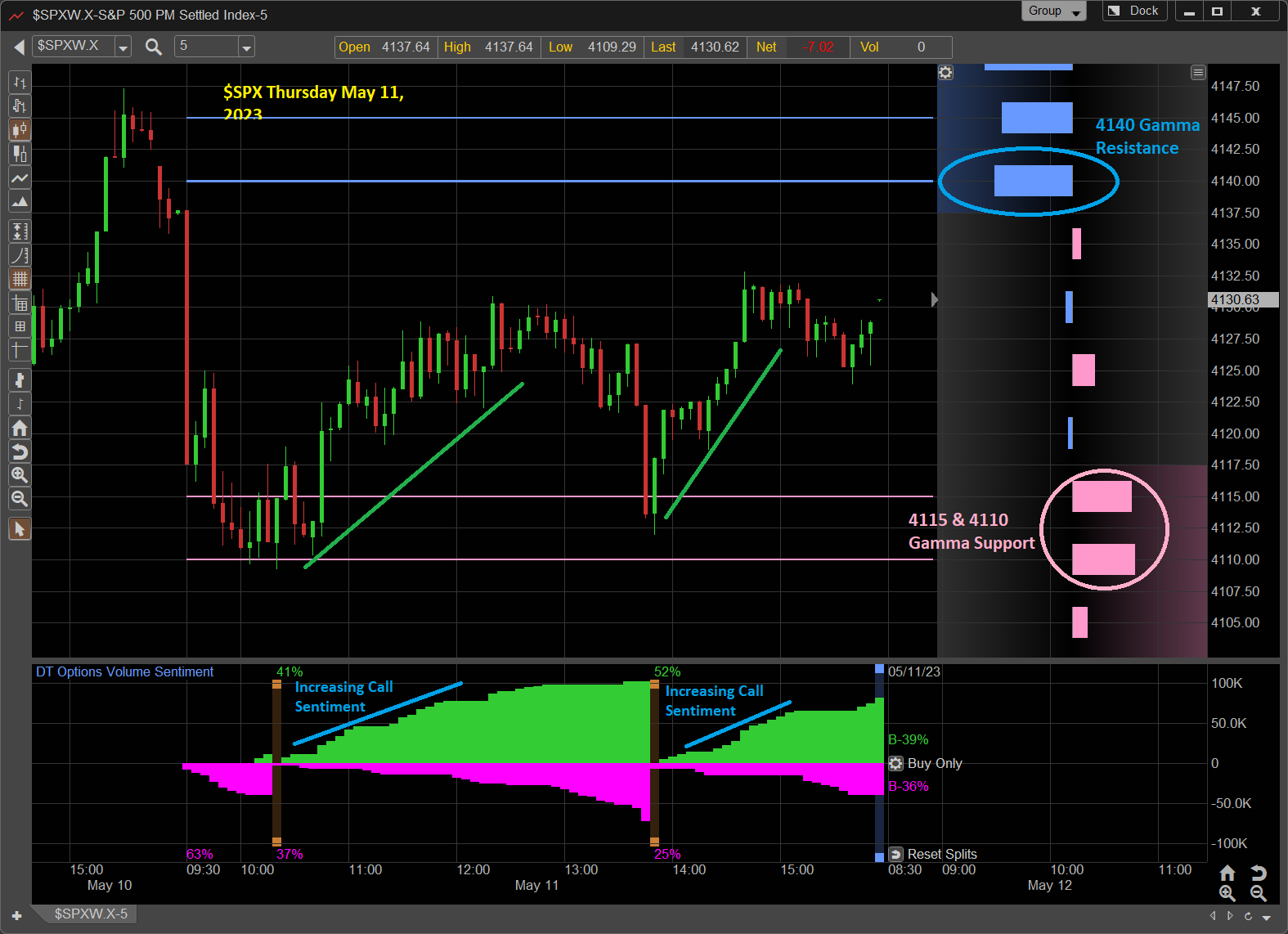The width and height of the screenshot is (1288, 934).
Task: Select the mountain area chart style icon
Action: click(20, 201)
